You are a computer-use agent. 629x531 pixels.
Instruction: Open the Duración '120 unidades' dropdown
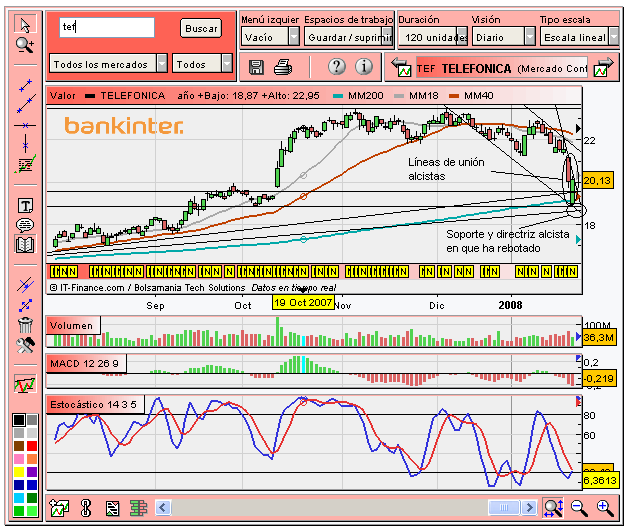pos(433,37)
